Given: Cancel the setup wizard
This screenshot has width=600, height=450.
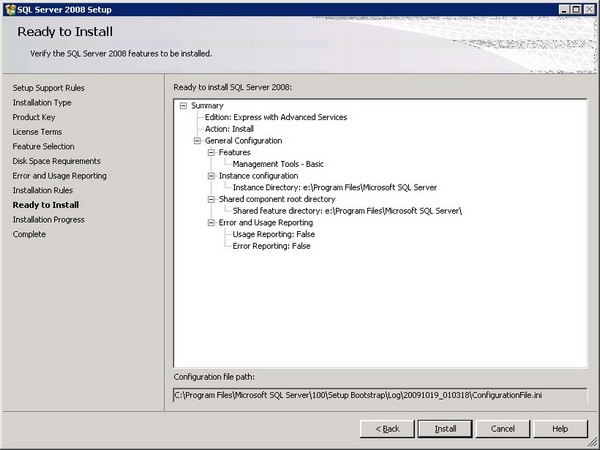Looking at the screenshot, I should click(503, 429).
